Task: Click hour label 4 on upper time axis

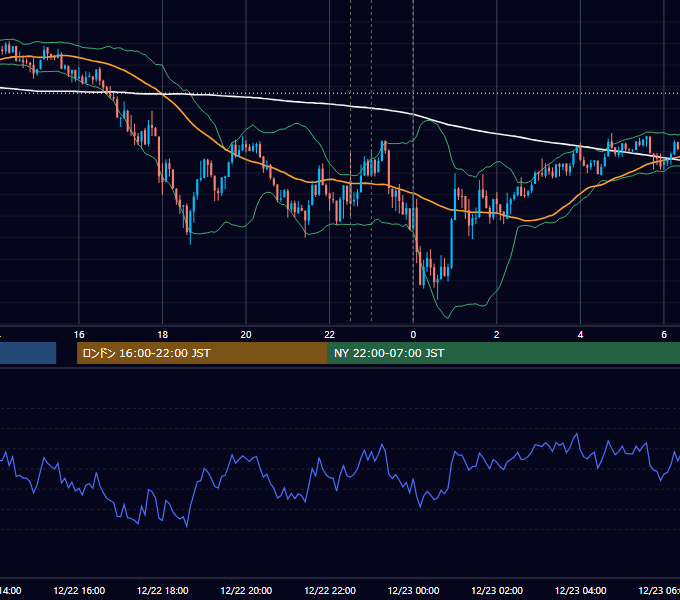Action: (580, 335)
